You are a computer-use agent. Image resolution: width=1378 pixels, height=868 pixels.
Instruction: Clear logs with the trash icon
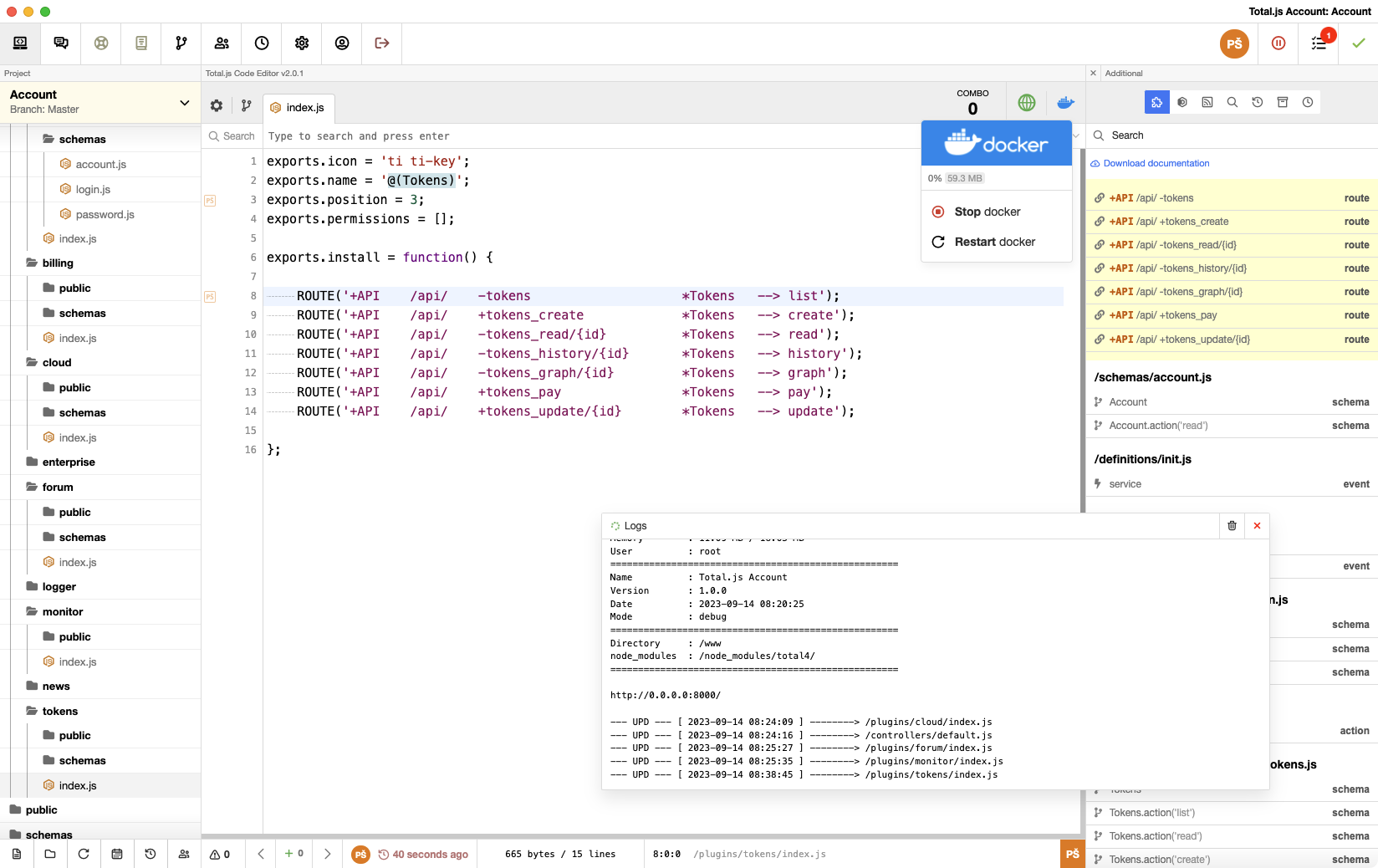[1232, 526]
